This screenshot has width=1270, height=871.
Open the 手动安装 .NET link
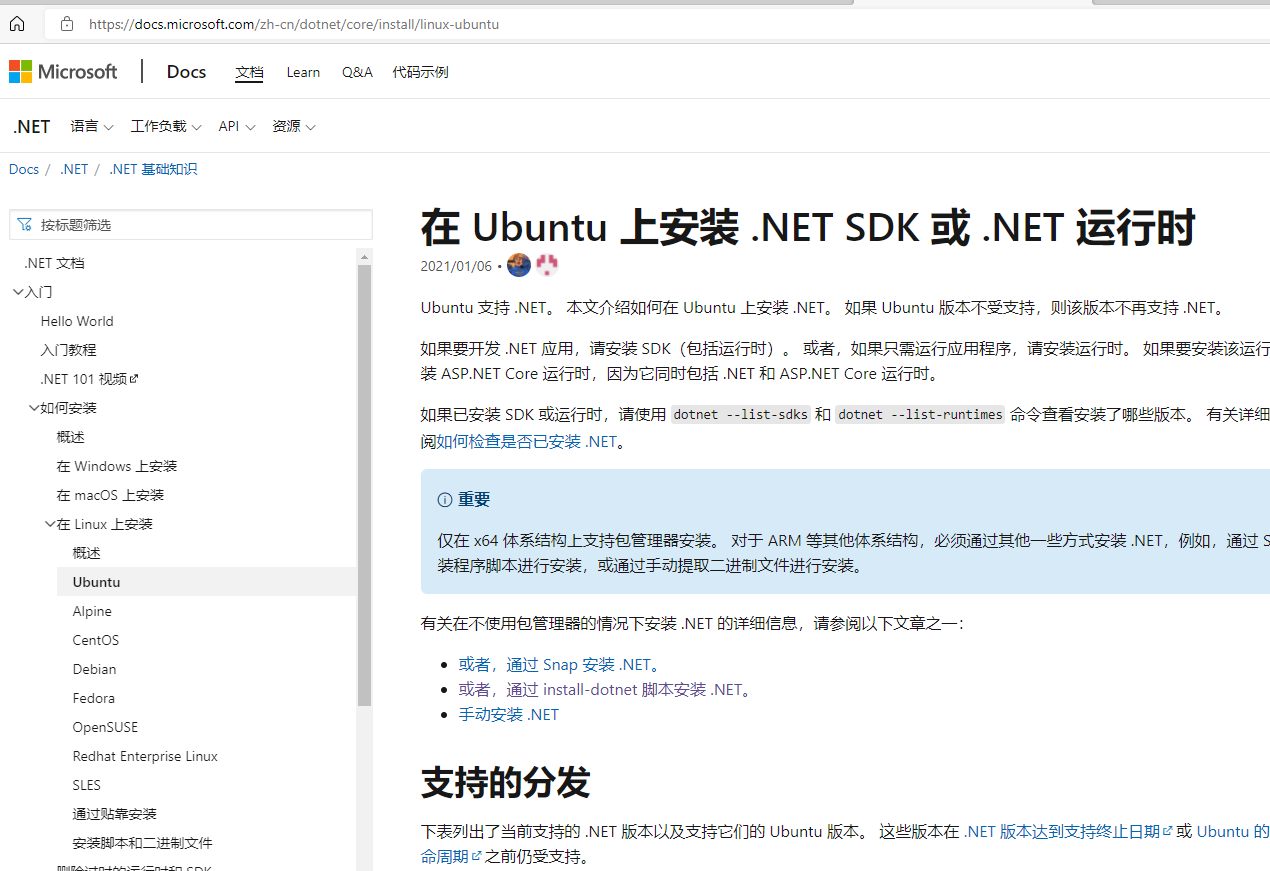pyautogui.click(x=509, y=714)
